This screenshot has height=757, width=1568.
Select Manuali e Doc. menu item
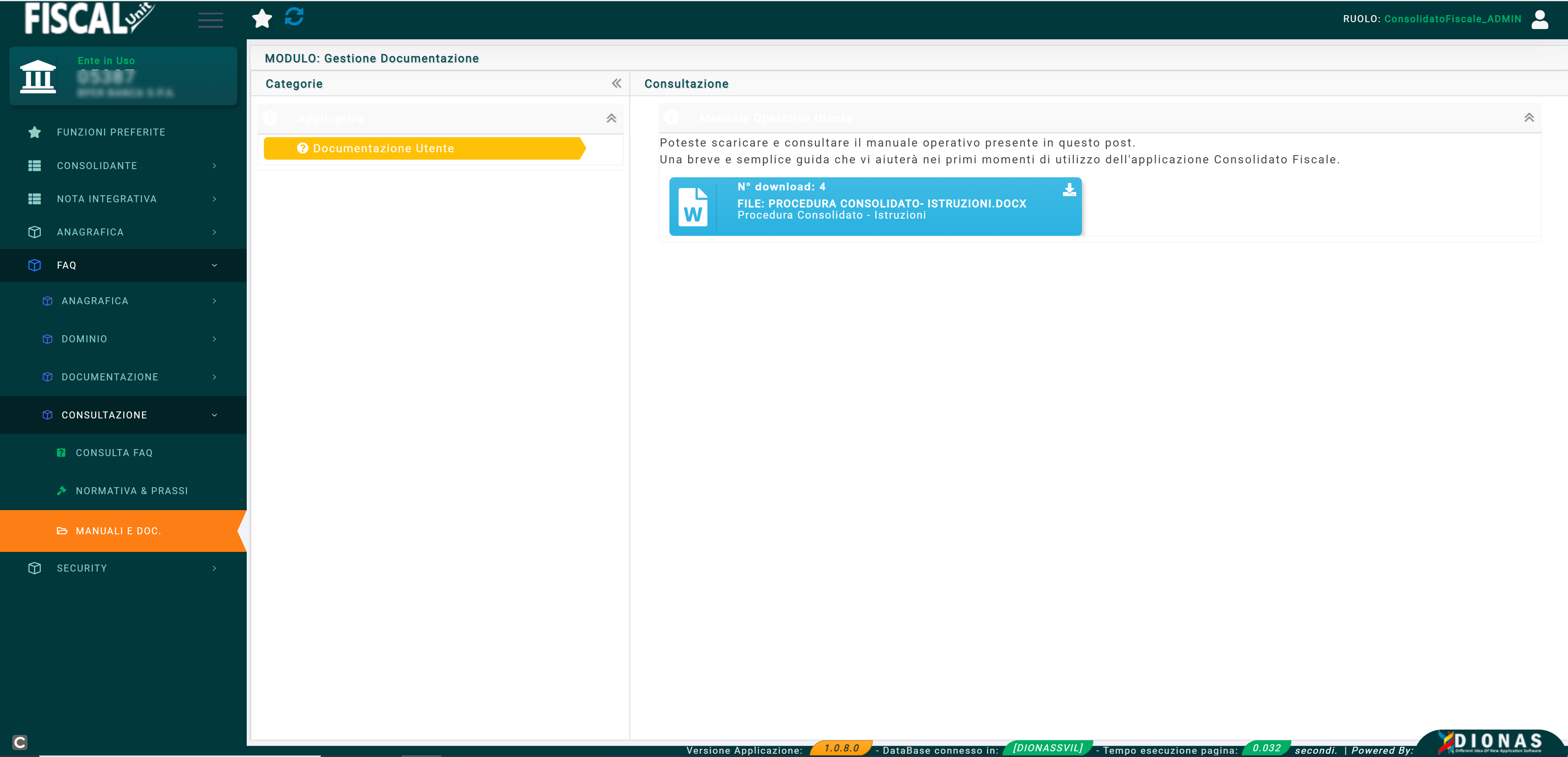pyautogui.click(x=123, y=531)
